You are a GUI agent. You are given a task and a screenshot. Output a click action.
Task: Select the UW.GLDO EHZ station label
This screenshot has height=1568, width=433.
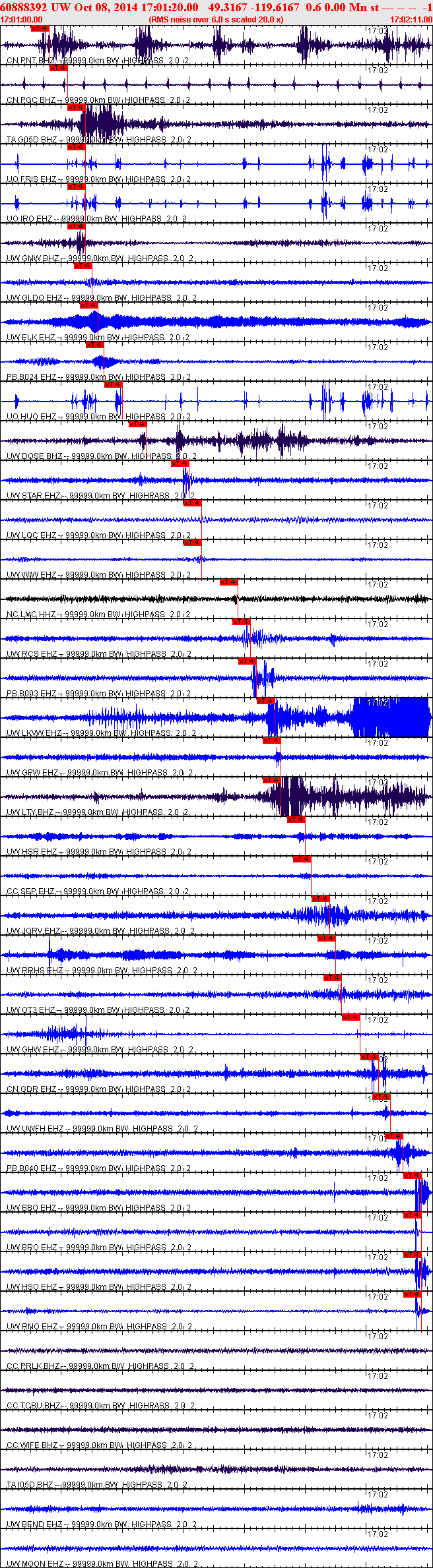[34, 298]
